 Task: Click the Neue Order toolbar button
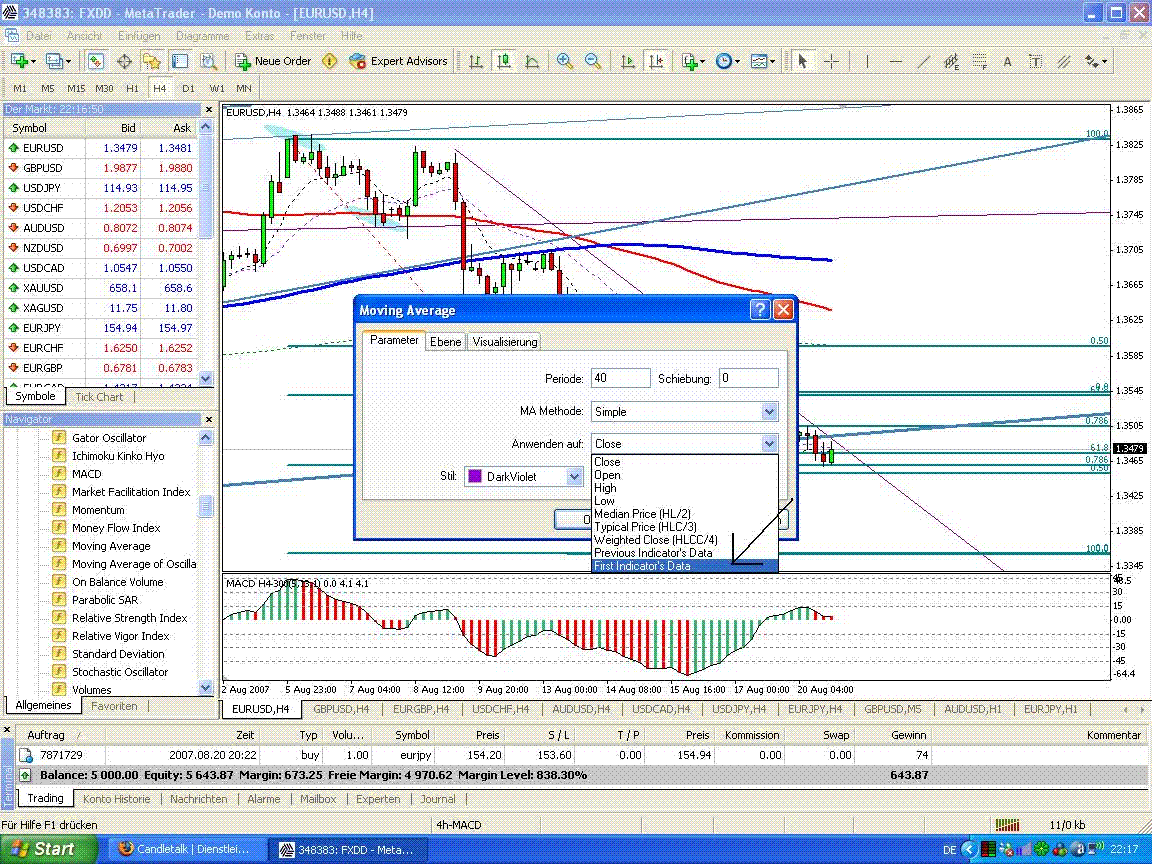tap(273, 61)
